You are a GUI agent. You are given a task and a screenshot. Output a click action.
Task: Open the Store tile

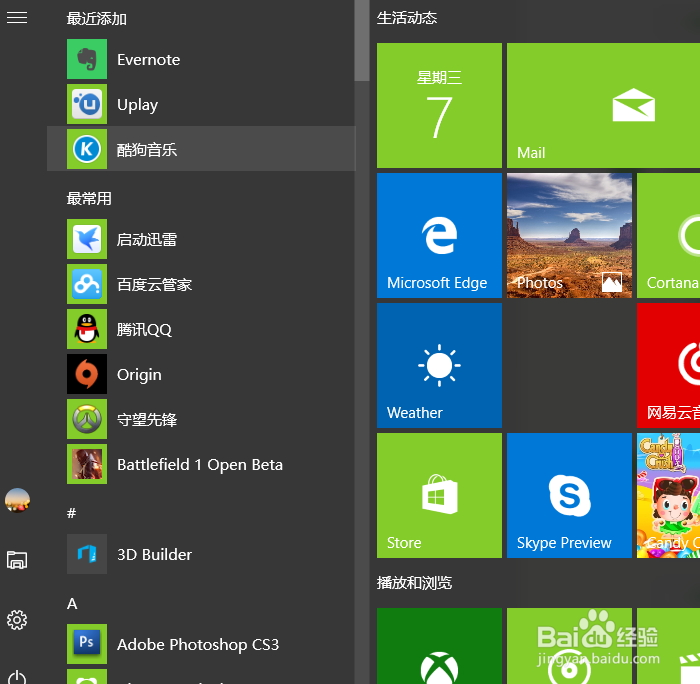click(439, 495)
